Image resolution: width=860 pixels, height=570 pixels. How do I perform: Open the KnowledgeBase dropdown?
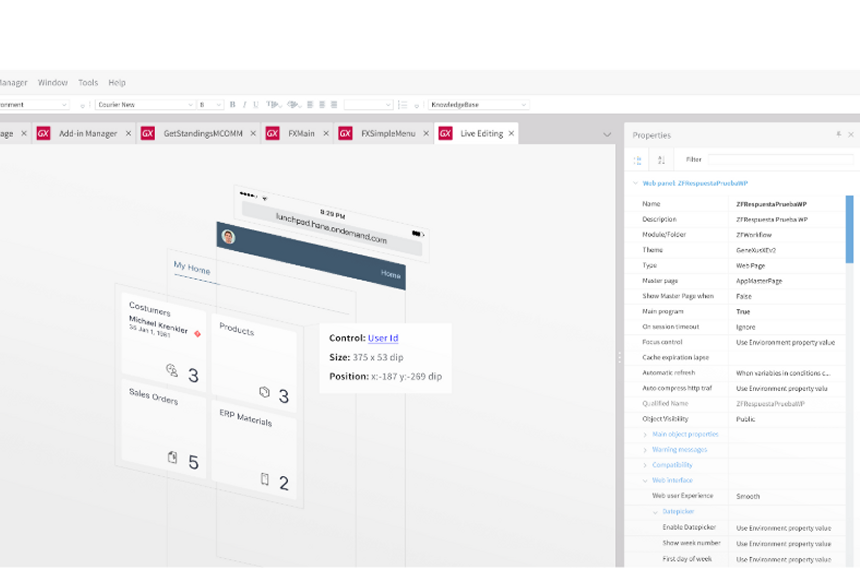coord(523,105)
